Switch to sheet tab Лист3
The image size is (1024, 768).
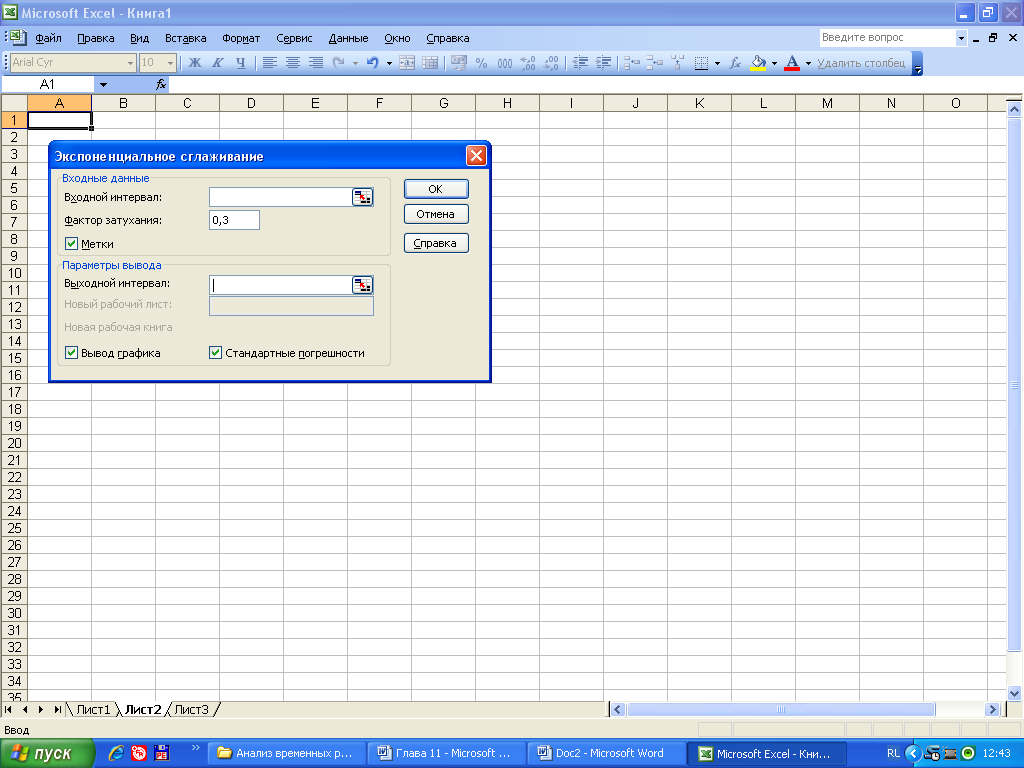click(191, 709)
